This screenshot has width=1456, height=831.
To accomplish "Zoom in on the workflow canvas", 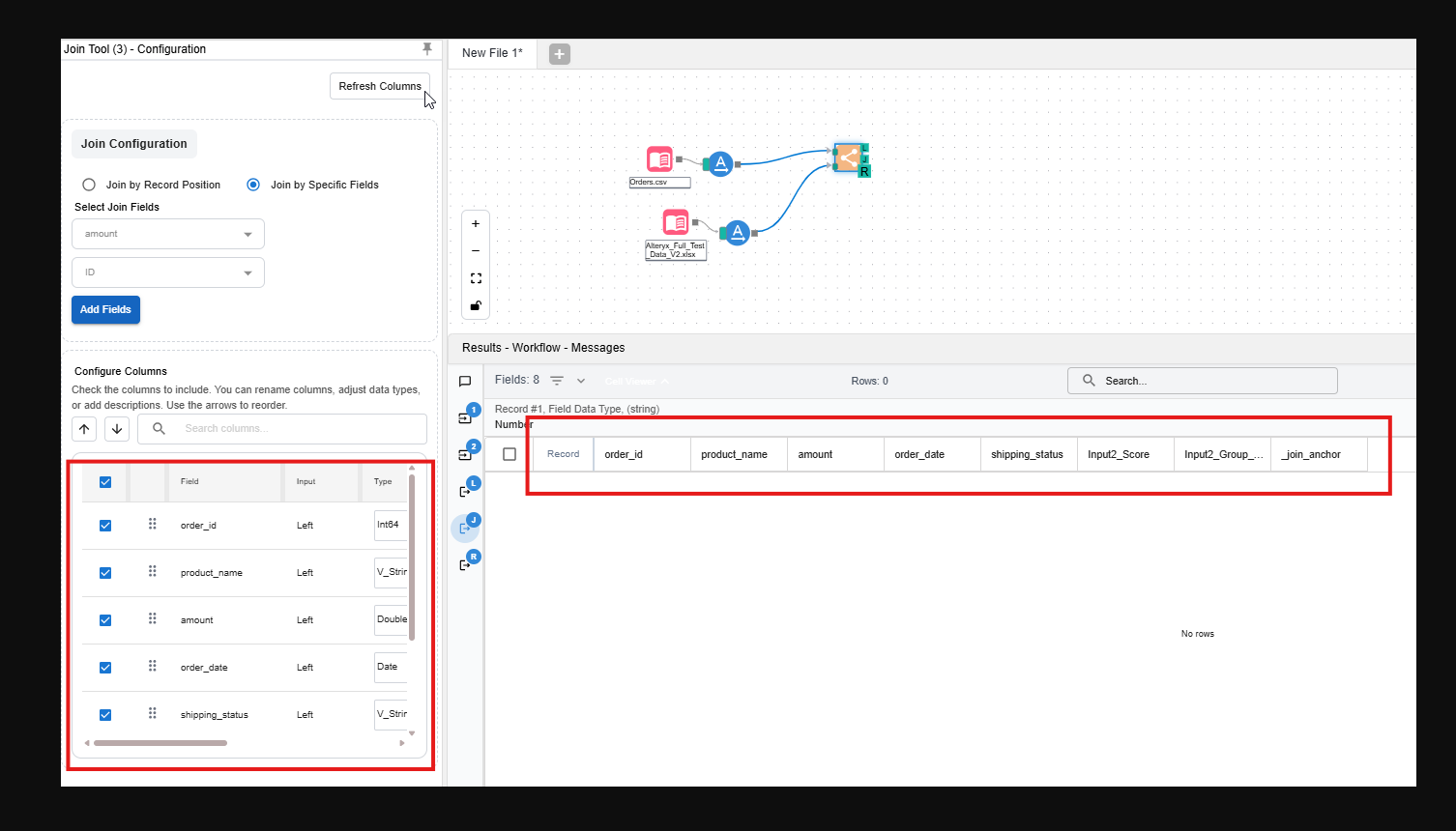I will click(x=476, y=224).
